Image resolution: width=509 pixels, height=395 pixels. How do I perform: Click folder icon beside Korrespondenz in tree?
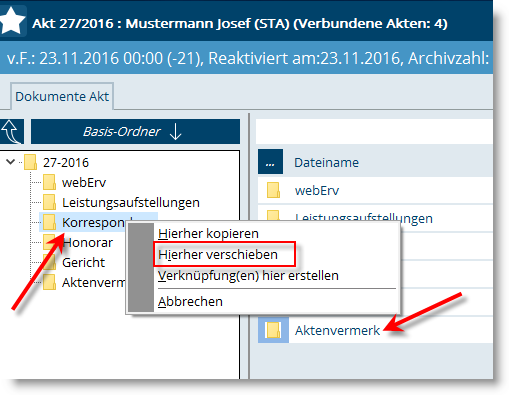click(49, 222)
